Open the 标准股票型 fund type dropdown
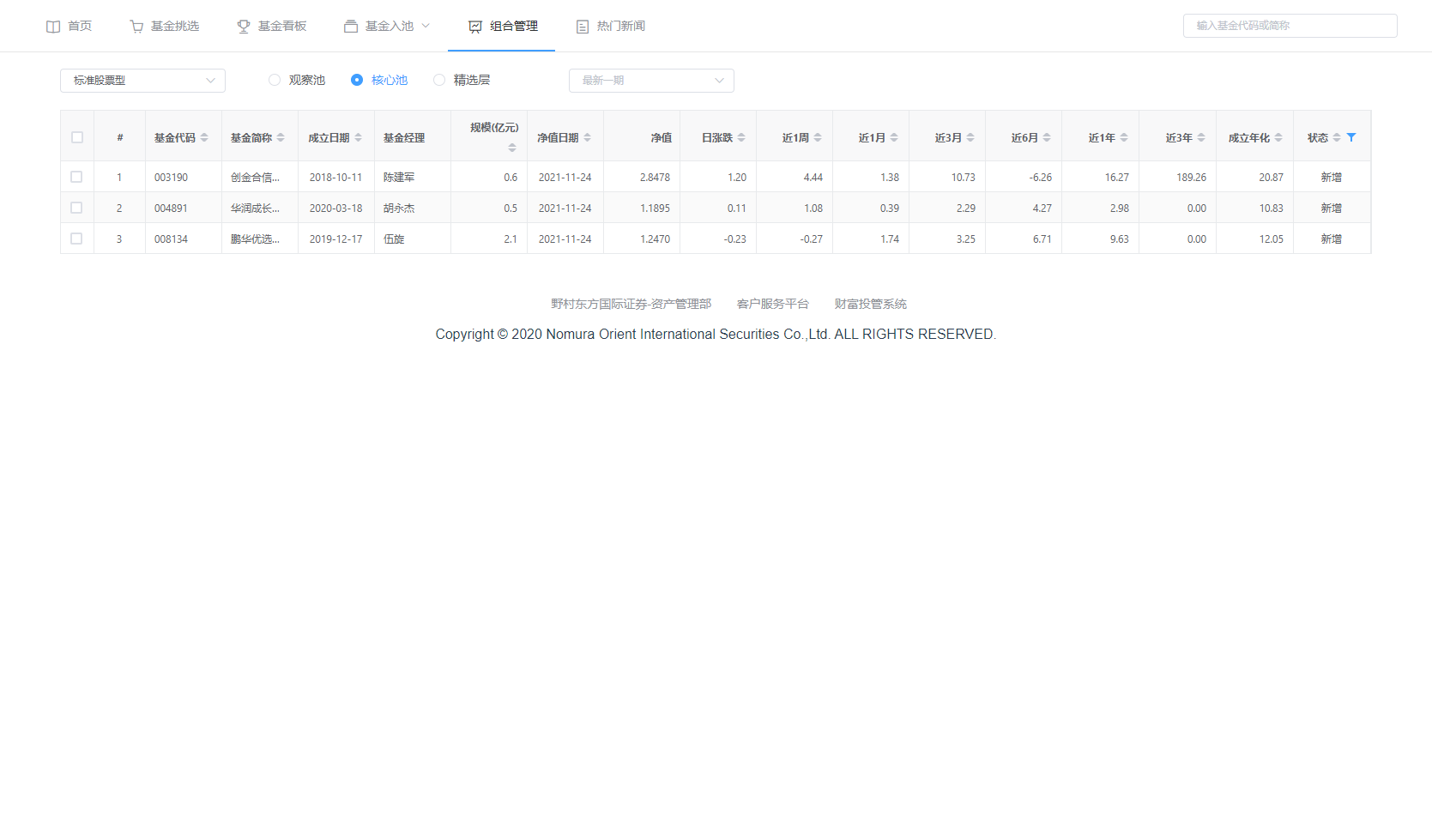The image size is (1432, 840). pyautogui.click(x=142, y=81)
